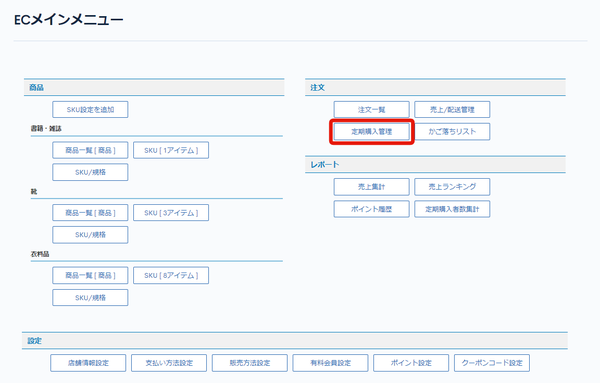Screen dimensions: 600x383
Task: Open 定期購入管理 subscription management
Action: coord(372,132)
